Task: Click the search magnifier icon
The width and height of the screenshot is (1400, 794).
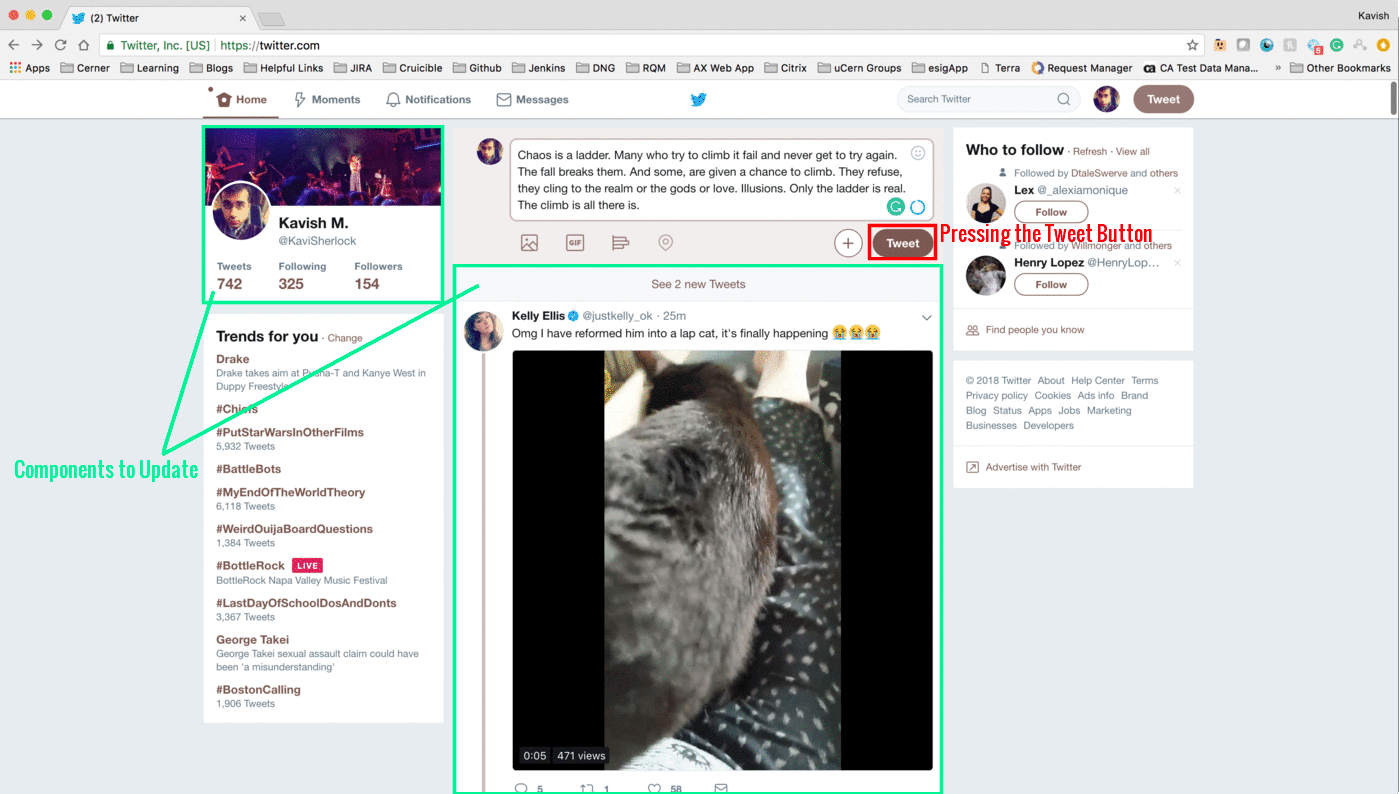Action: click(1064, 99)
